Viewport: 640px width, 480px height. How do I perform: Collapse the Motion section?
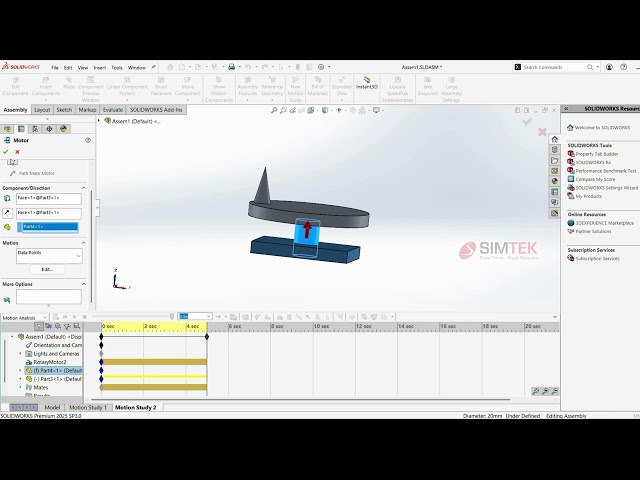[84, 243]
